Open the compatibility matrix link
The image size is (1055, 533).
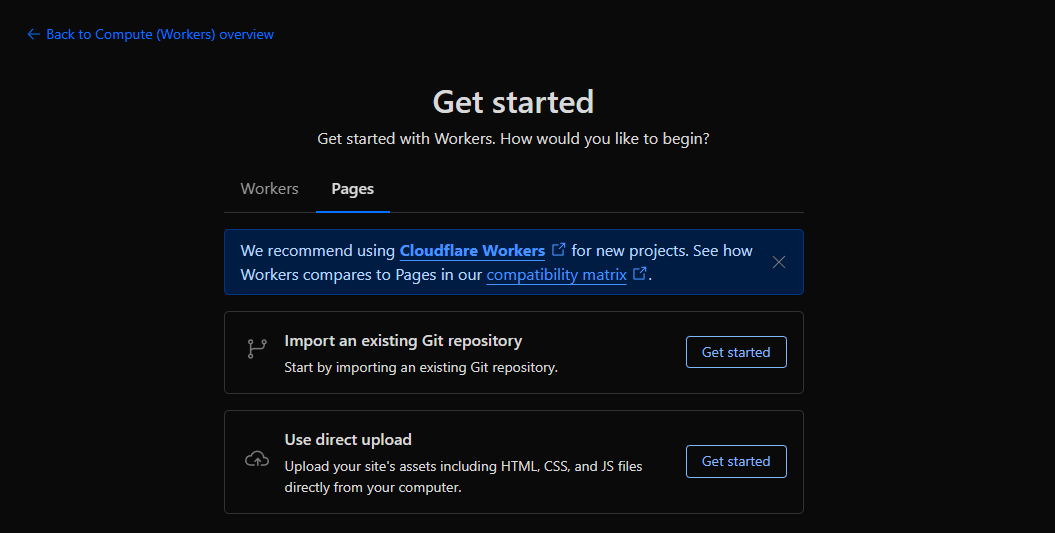(x=556, y=275)
